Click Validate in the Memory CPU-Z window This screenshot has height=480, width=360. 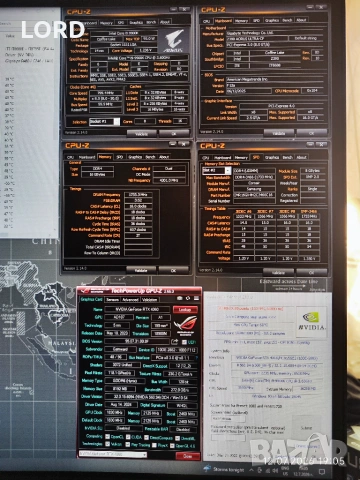tap(141, 270)
